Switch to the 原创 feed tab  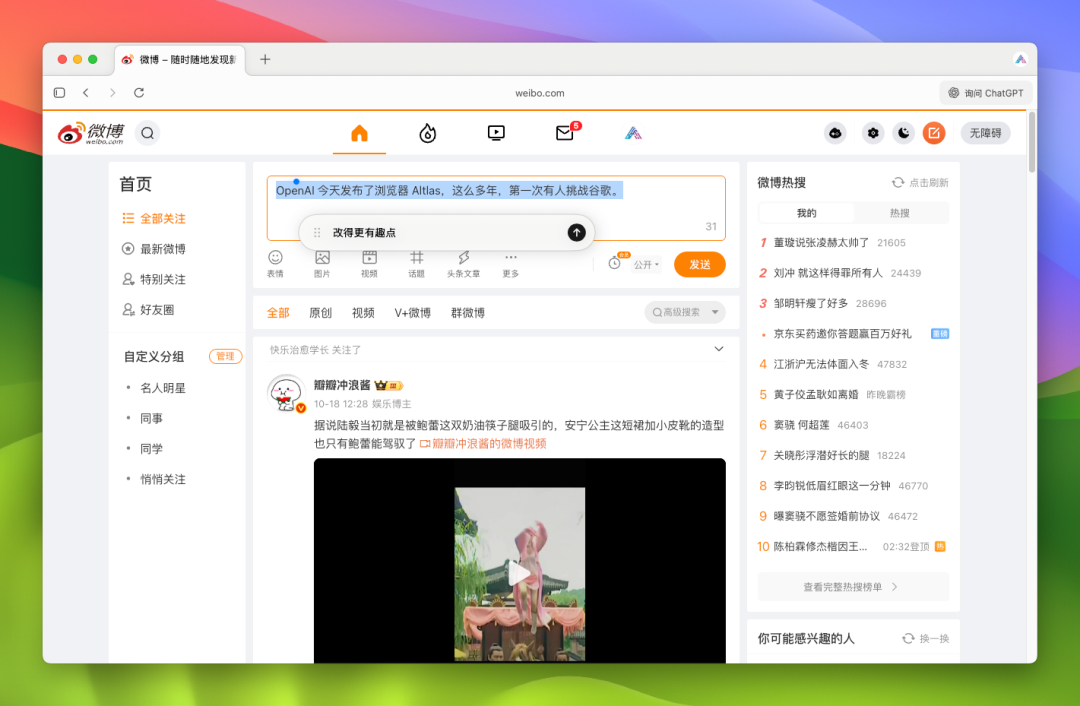pyautogui.click(x=320, y=312)
